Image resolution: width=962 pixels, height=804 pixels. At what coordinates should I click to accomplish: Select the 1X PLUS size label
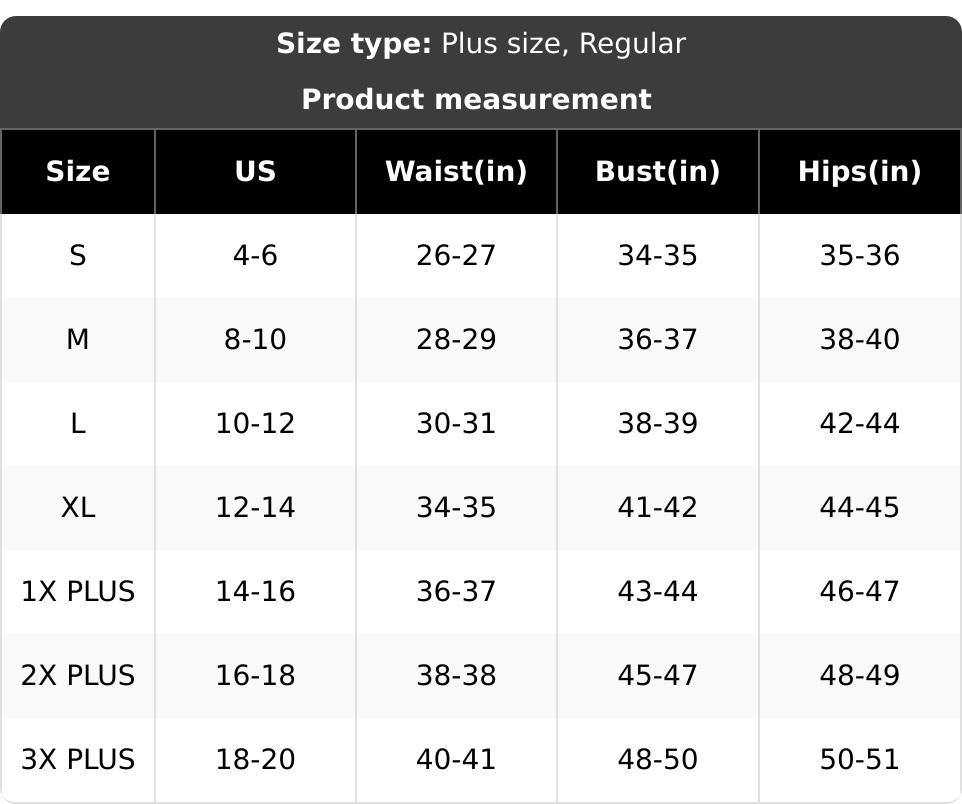78,592
